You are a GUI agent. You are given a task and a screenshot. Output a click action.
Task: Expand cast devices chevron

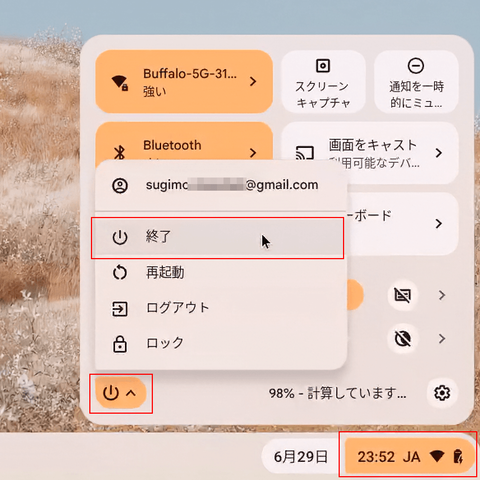click(439, 153)
